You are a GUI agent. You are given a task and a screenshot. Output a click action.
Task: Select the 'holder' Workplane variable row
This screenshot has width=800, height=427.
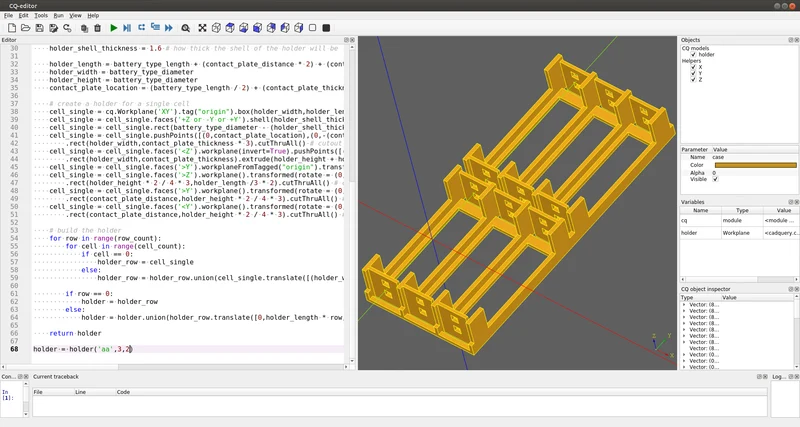pyautogui.click(x=739, y=233)
